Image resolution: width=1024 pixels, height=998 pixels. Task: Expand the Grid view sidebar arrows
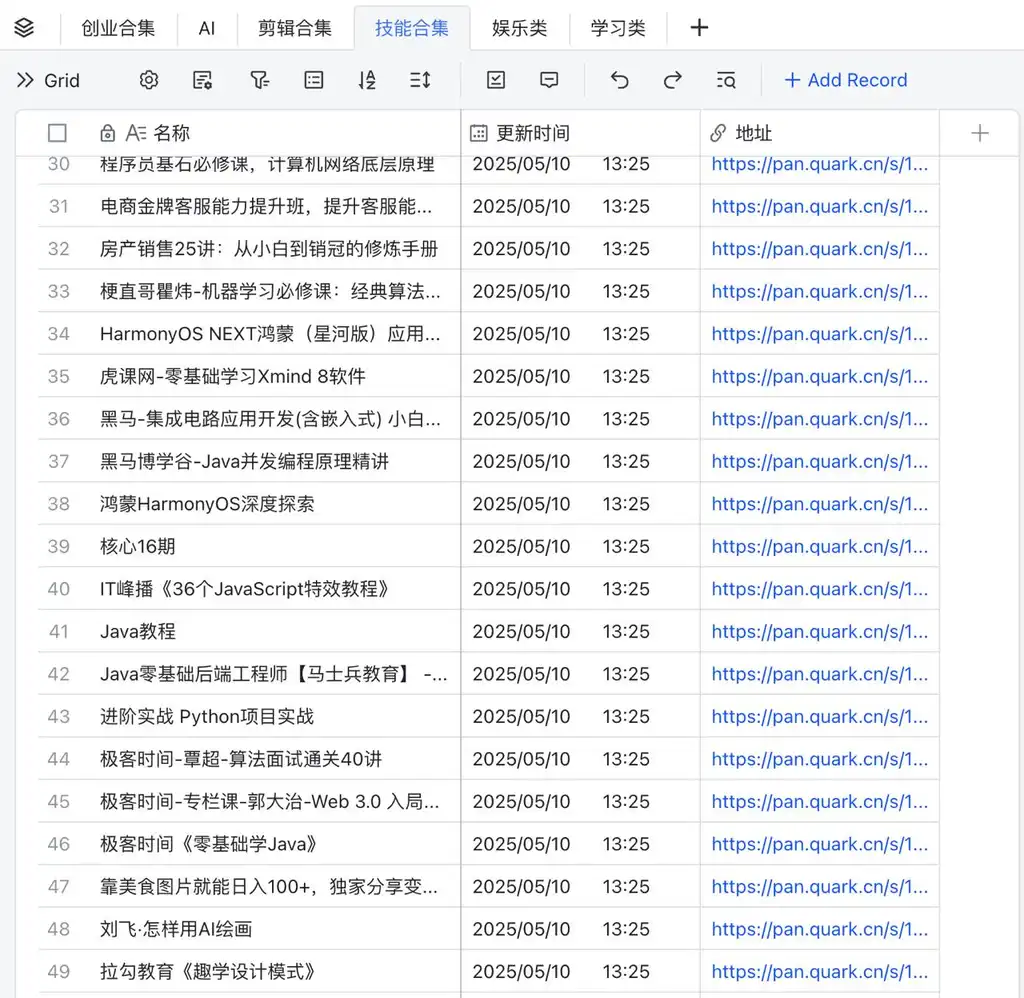coord(25,80)
